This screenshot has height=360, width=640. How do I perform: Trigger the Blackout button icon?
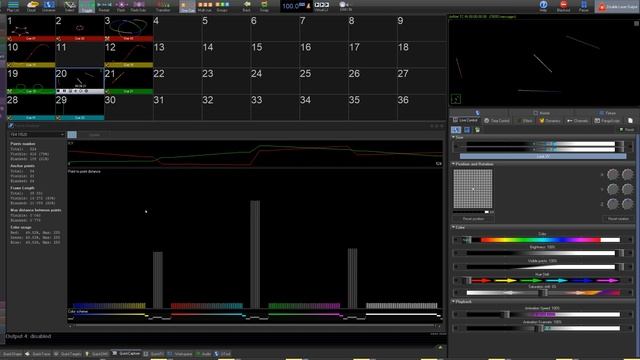click(x=563, y=6)
